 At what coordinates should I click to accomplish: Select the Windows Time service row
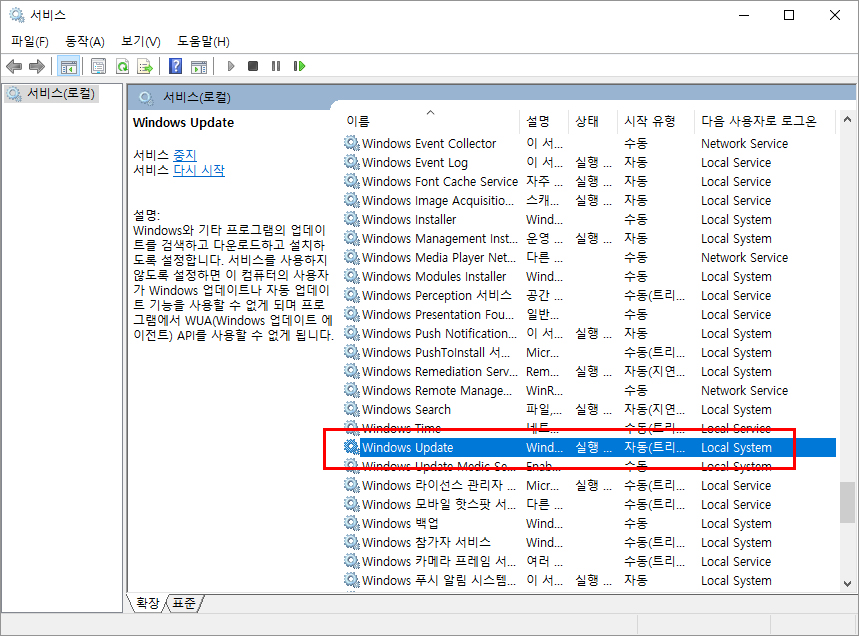[x=589, y=428]
